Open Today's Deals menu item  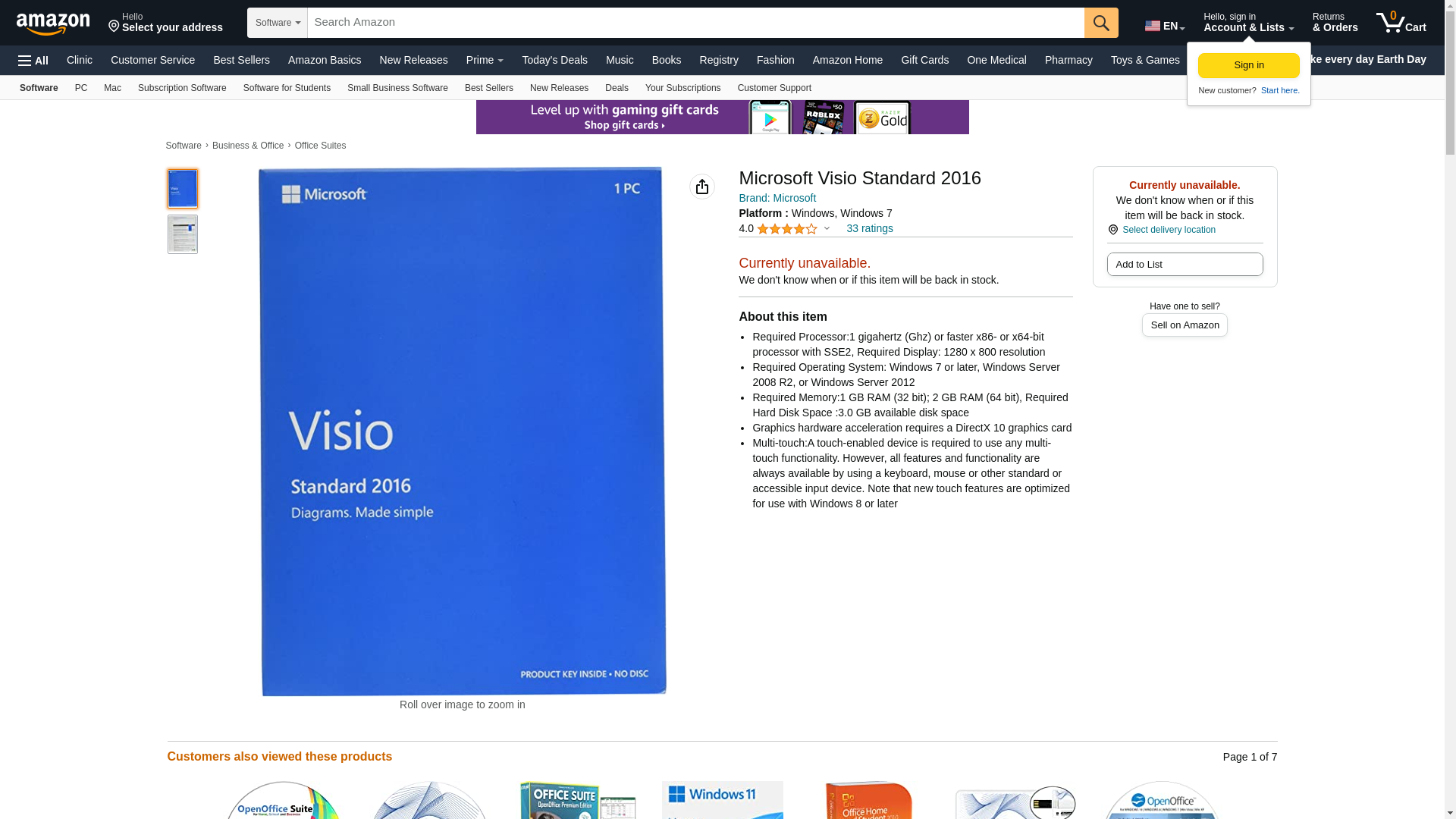pos(554,60)
